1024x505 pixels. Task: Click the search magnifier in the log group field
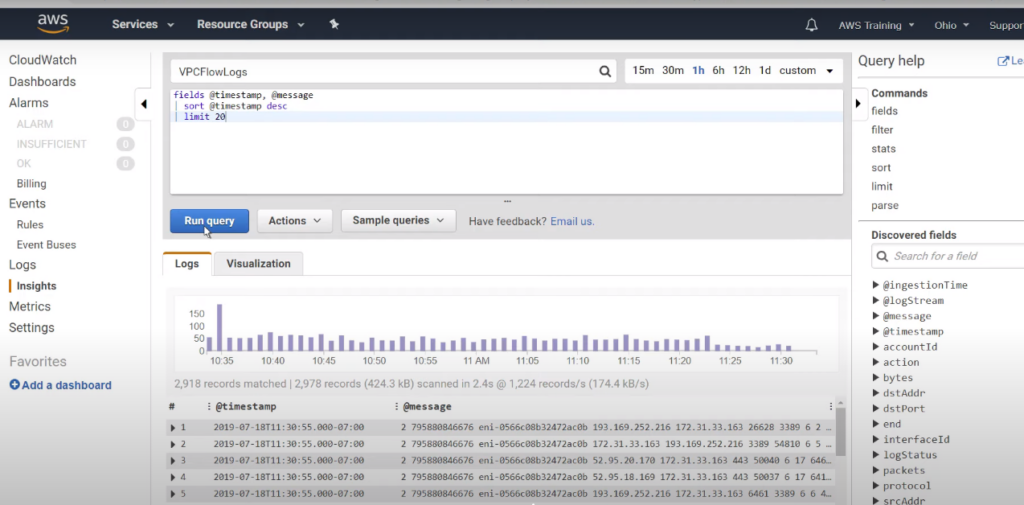point(605,71)
